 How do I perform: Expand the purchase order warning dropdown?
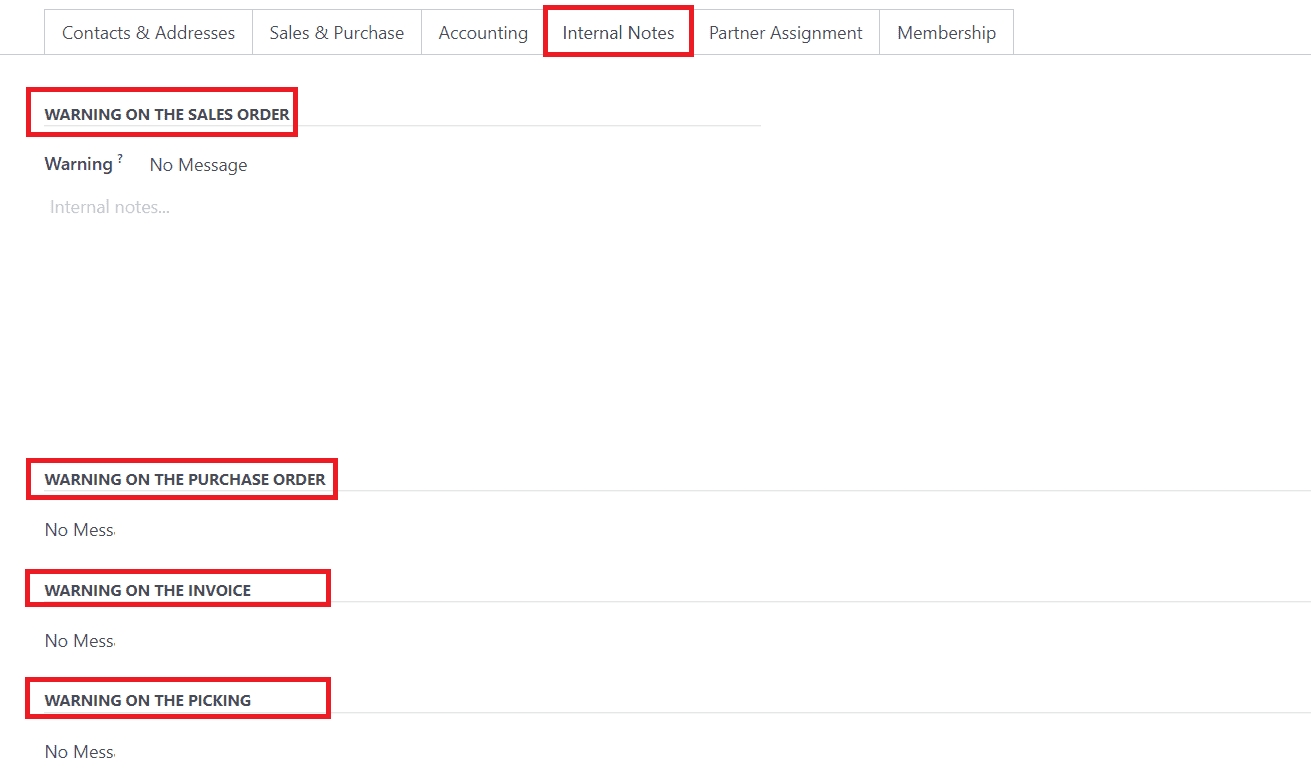click(79, 530)
